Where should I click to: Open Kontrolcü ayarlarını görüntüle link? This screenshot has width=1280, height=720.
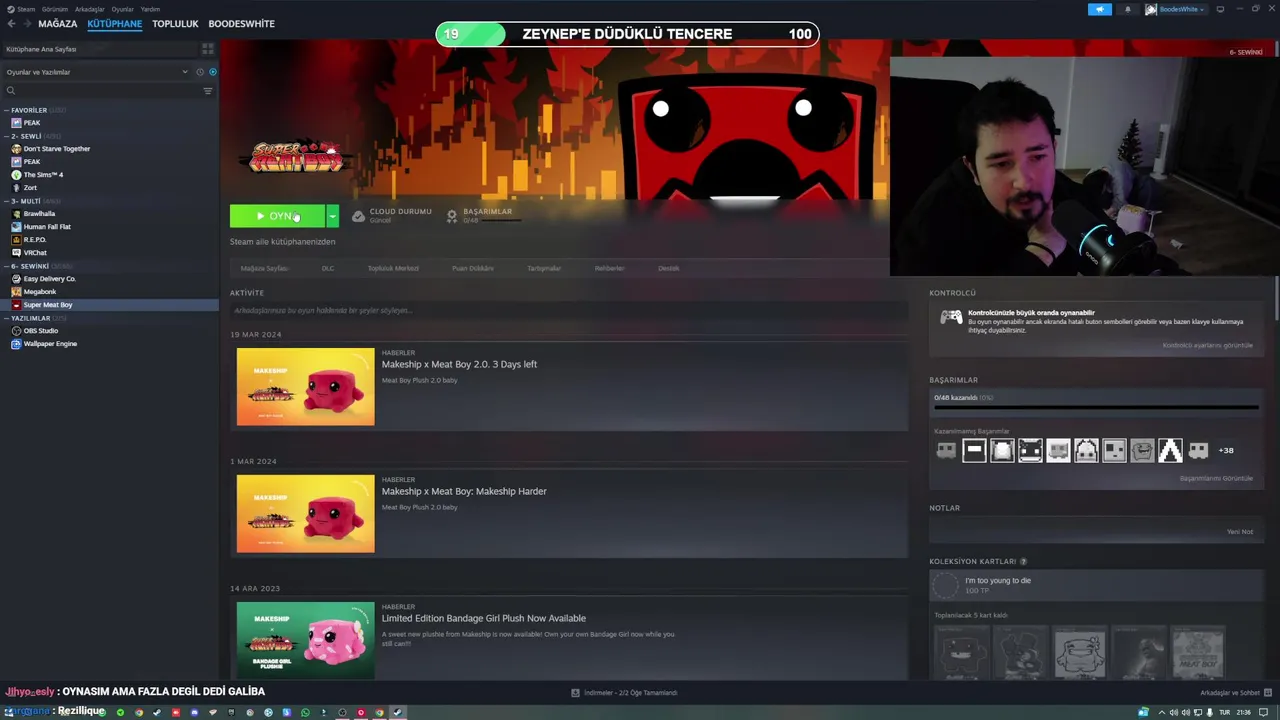point(1207,346)
